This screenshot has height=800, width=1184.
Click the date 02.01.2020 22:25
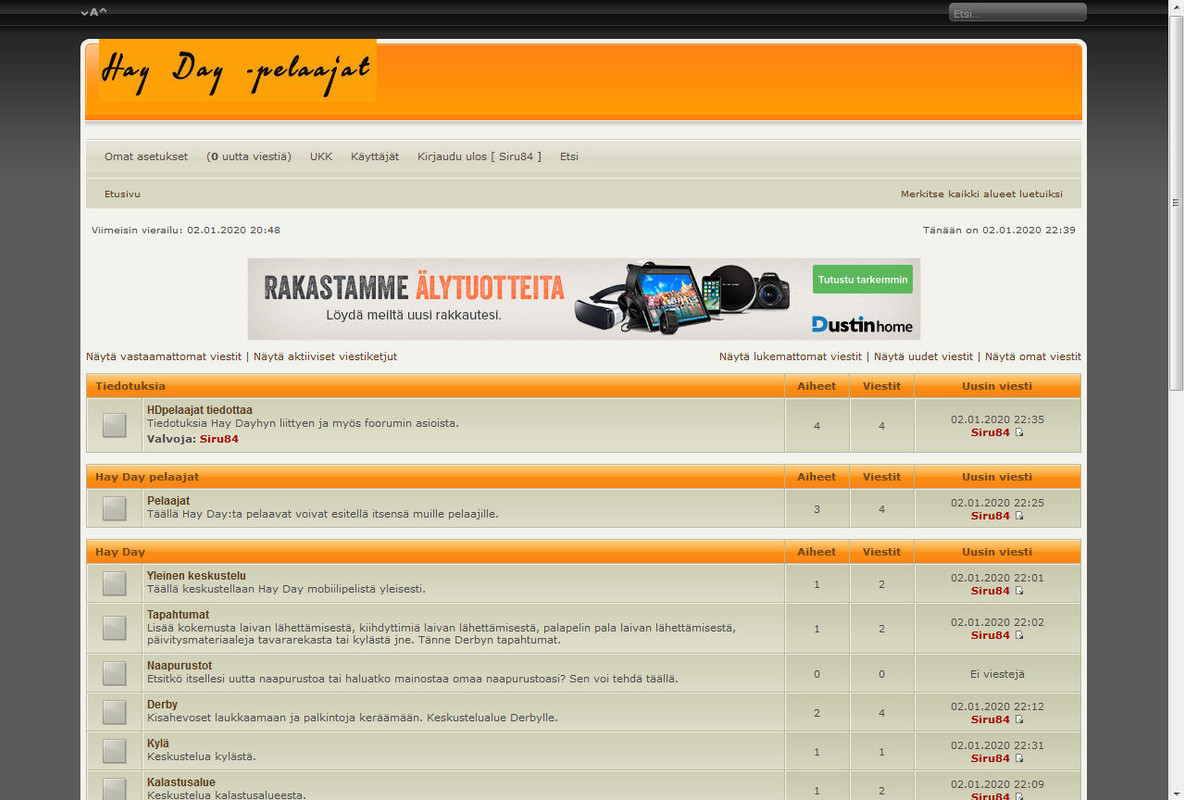[997, 502]
